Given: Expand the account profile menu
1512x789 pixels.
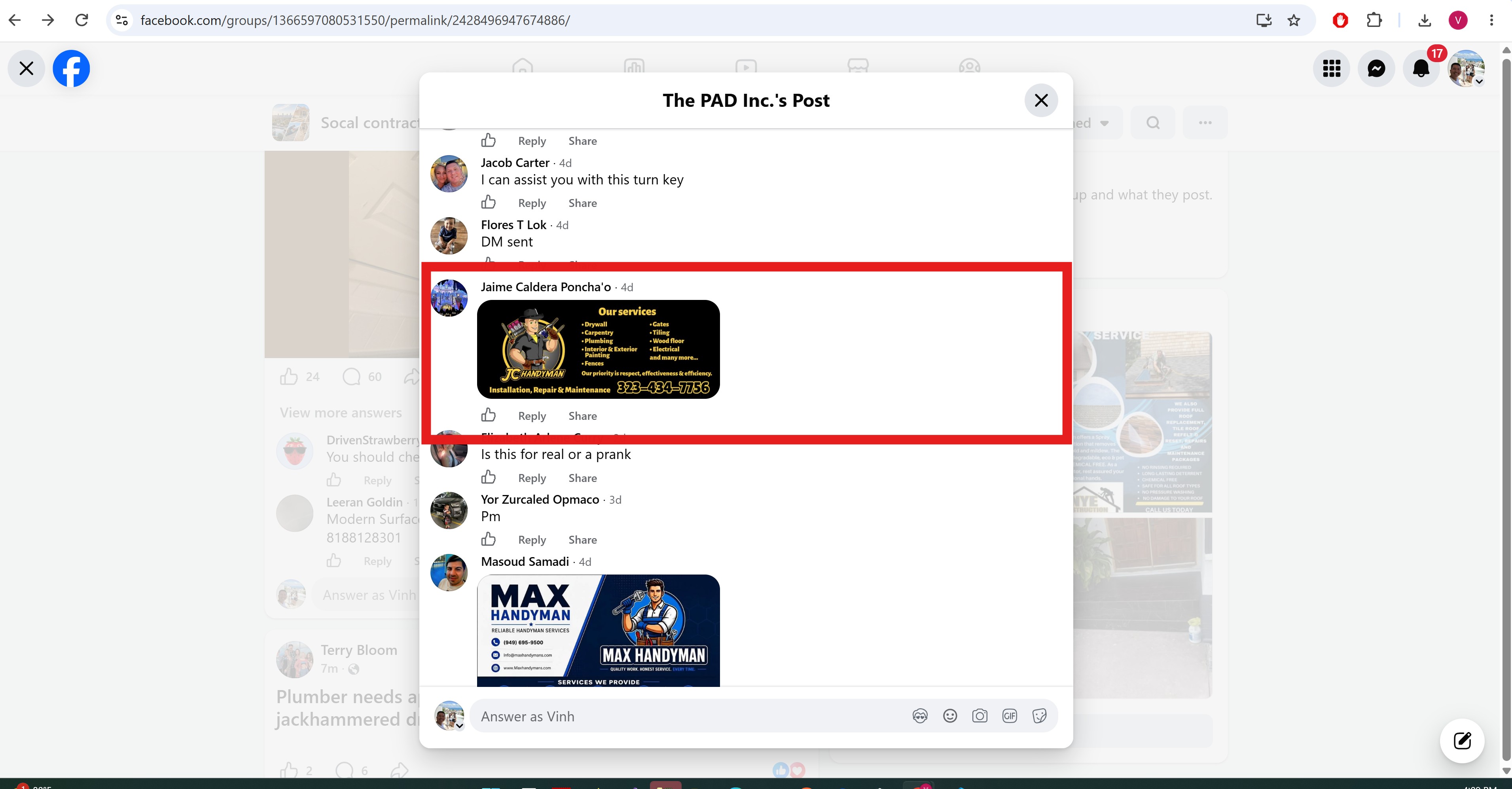Looking at the screenshot, I should 1466,68.
